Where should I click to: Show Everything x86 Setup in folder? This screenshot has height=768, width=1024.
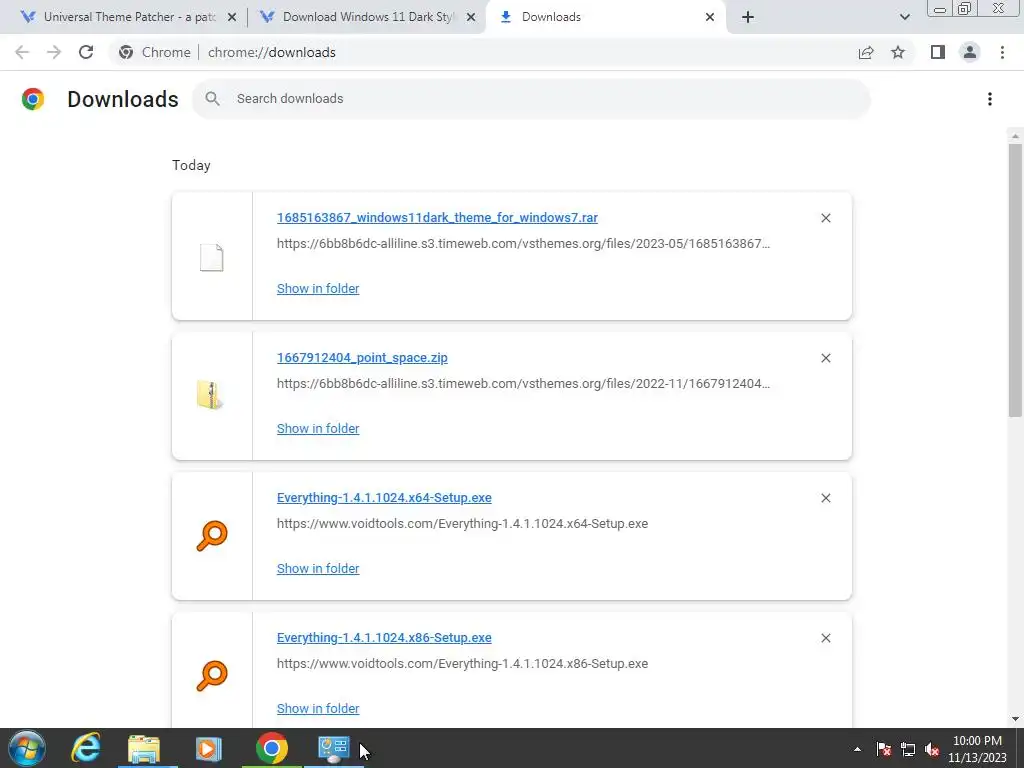(x=318, y=709)
